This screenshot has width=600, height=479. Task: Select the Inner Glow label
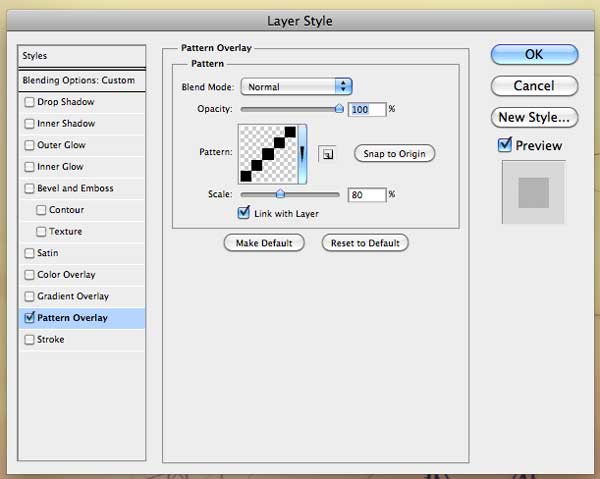pyautogui.click(x=60, y=167)
